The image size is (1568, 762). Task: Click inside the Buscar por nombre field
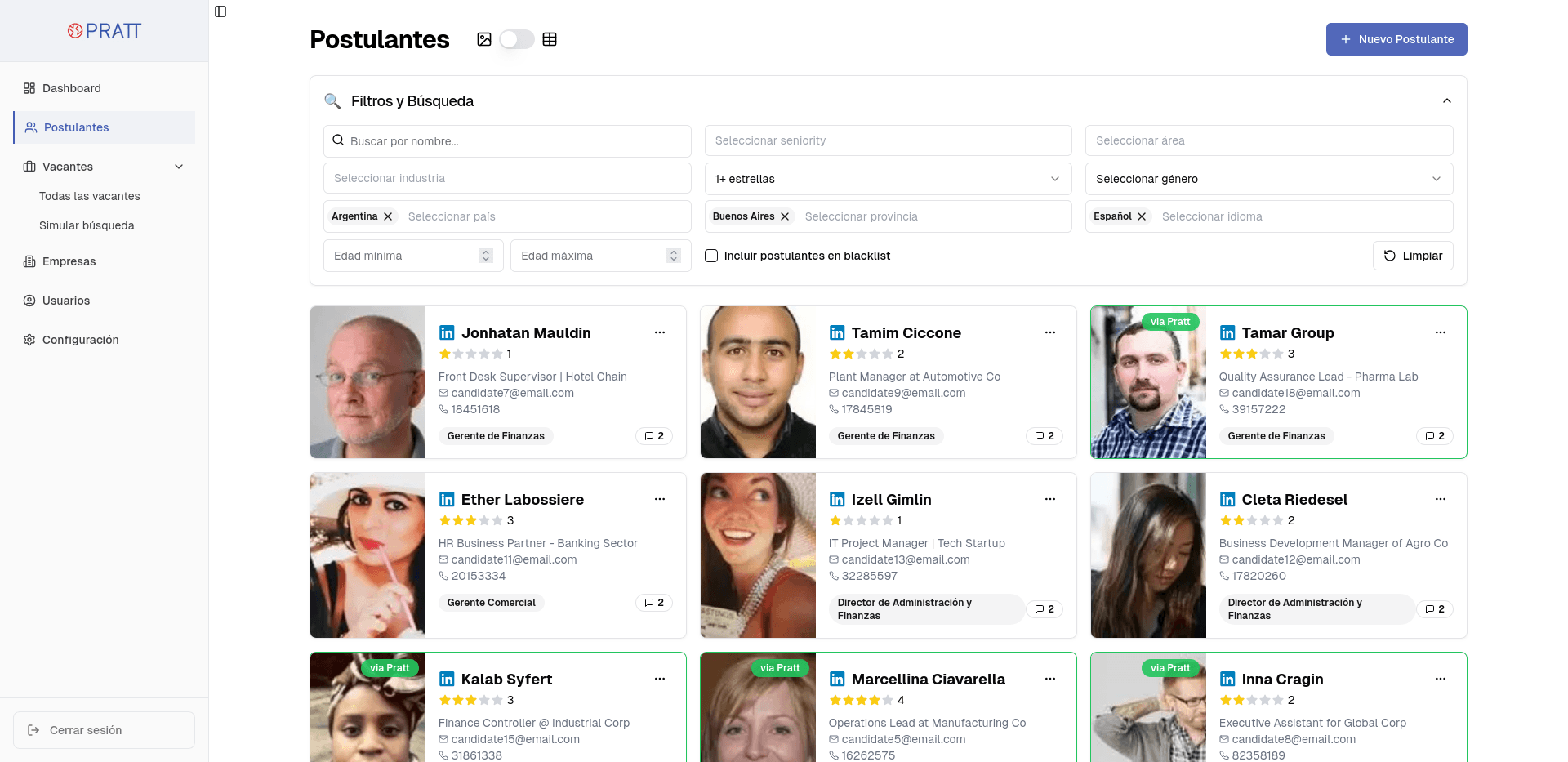click(x=507, y=140)
